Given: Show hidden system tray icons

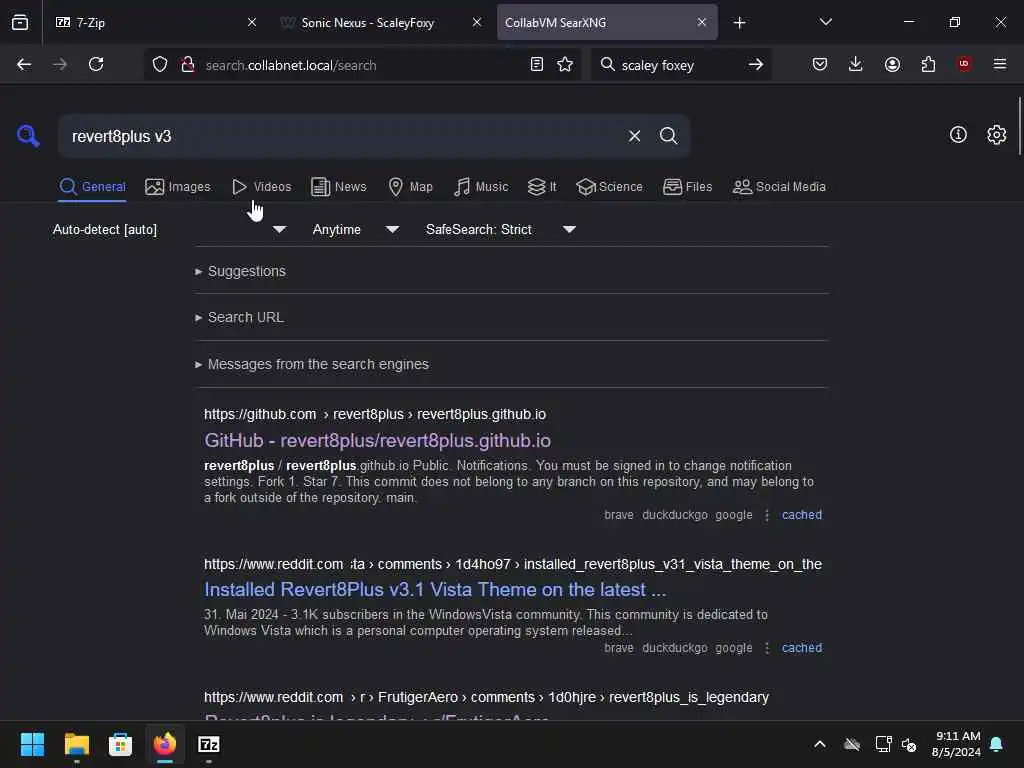Looking at the screenshot, I should (x=820, y=744).
